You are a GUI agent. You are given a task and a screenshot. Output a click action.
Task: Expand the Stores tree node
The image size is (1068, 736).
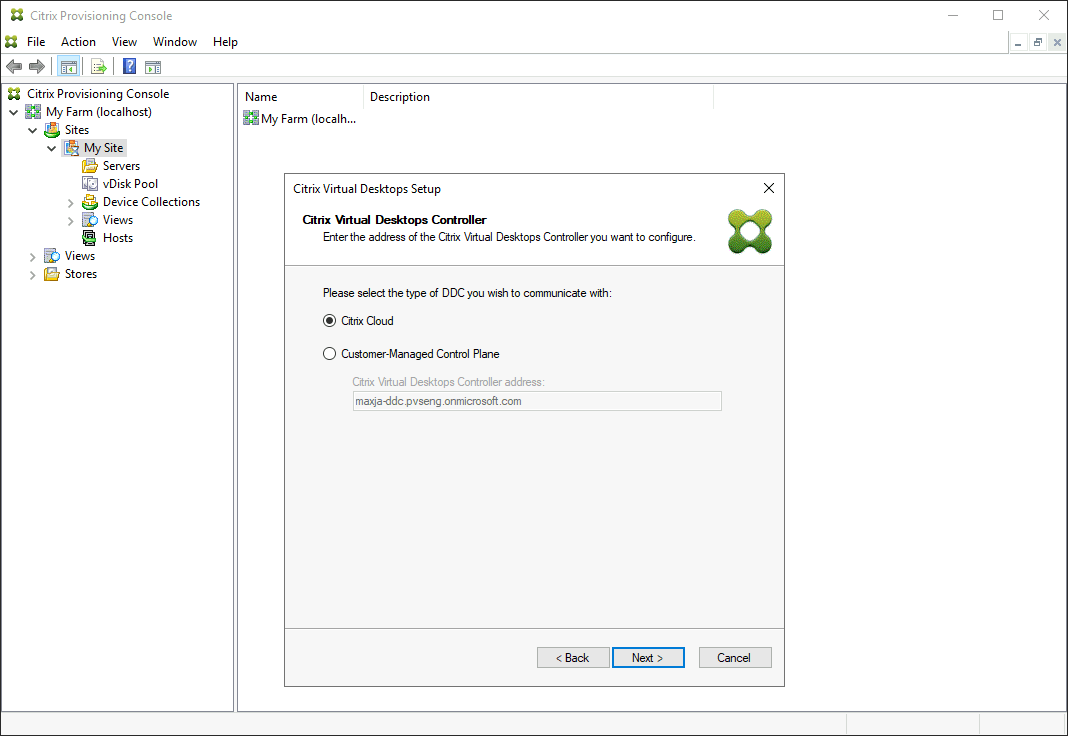click(x=33, y=273)
